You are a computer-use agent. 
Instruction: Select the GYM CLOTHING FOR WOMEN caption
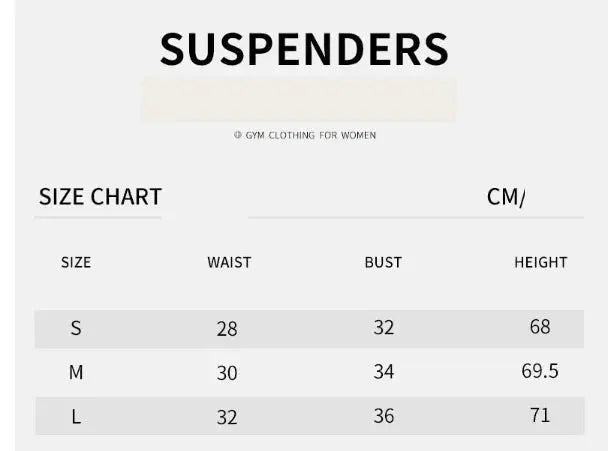[x=305, y=135]
